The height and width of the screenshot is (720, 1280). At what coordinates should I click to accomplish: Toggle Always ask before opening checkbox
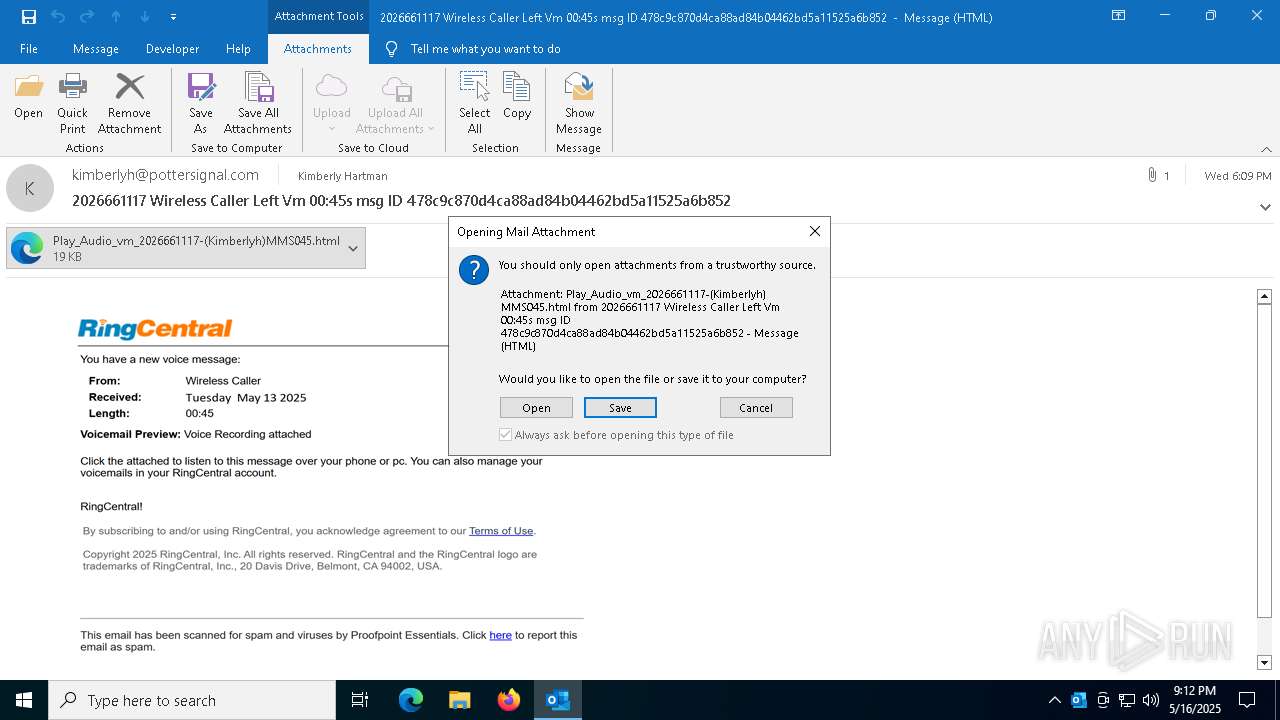pos(506,435)
